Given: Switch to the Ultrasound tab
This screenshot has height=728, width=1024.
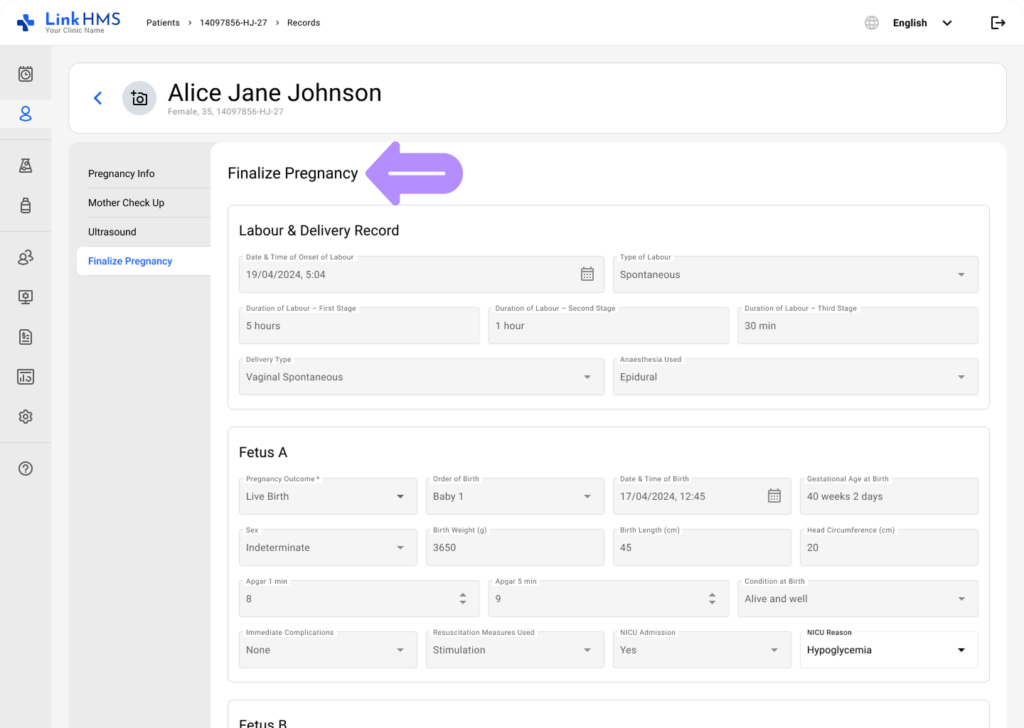Looking at the screenshot, I should point(112,232).
